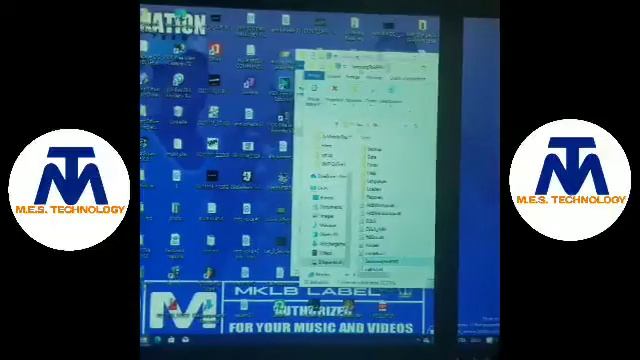Open Microsoft Store from the taskbar

coord(171,340)
